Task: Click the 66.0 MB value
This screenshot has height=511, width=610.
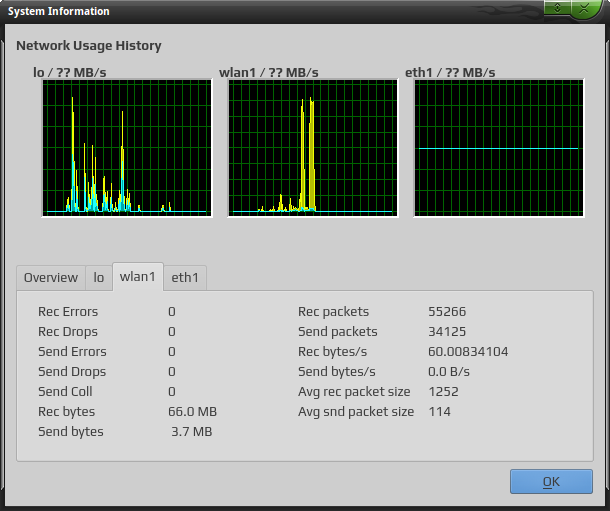Action: point(193,411)
